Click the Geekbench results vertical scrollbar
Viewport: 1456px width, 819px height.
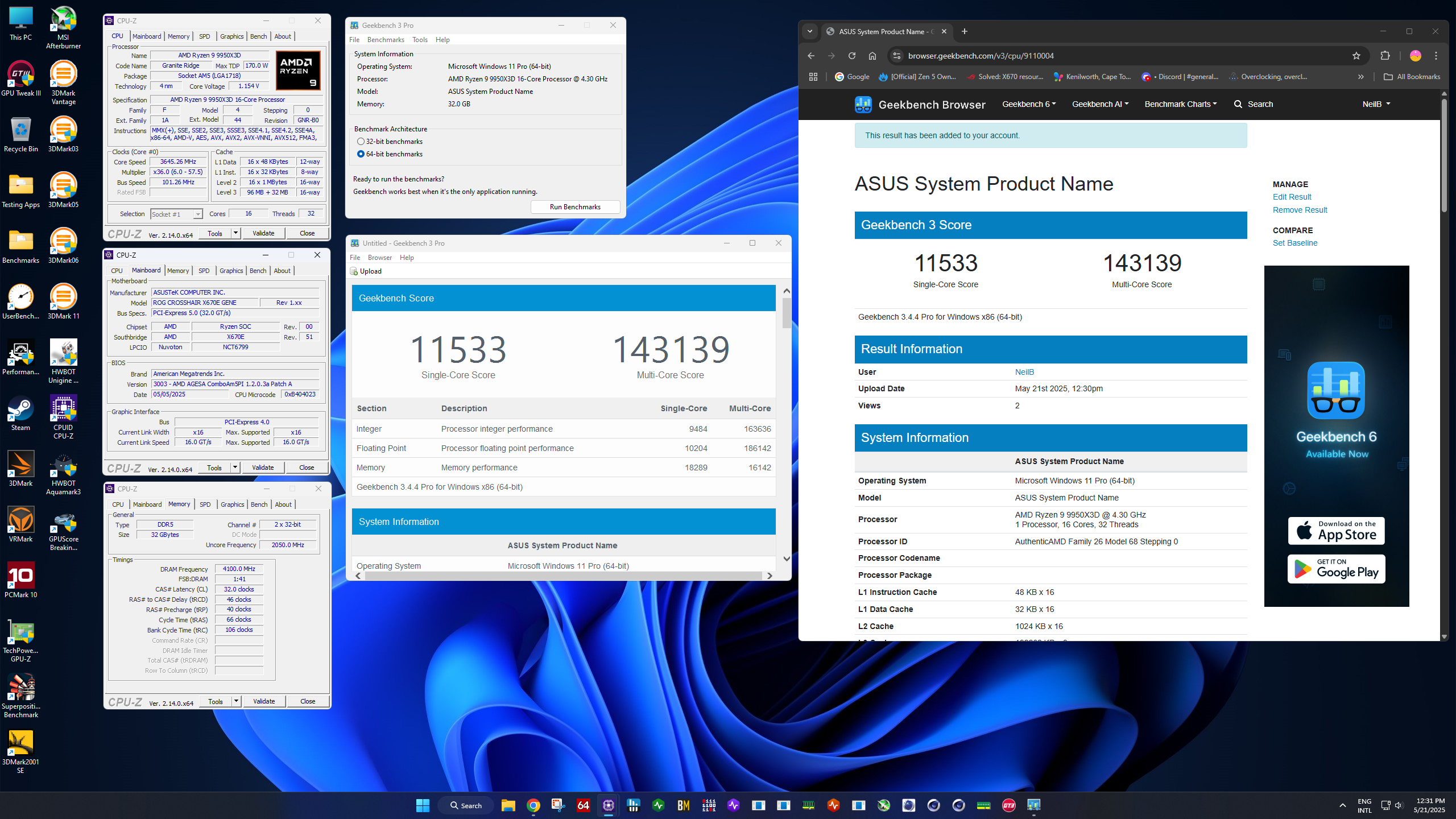pyautogui.click(x=787, y=313)
